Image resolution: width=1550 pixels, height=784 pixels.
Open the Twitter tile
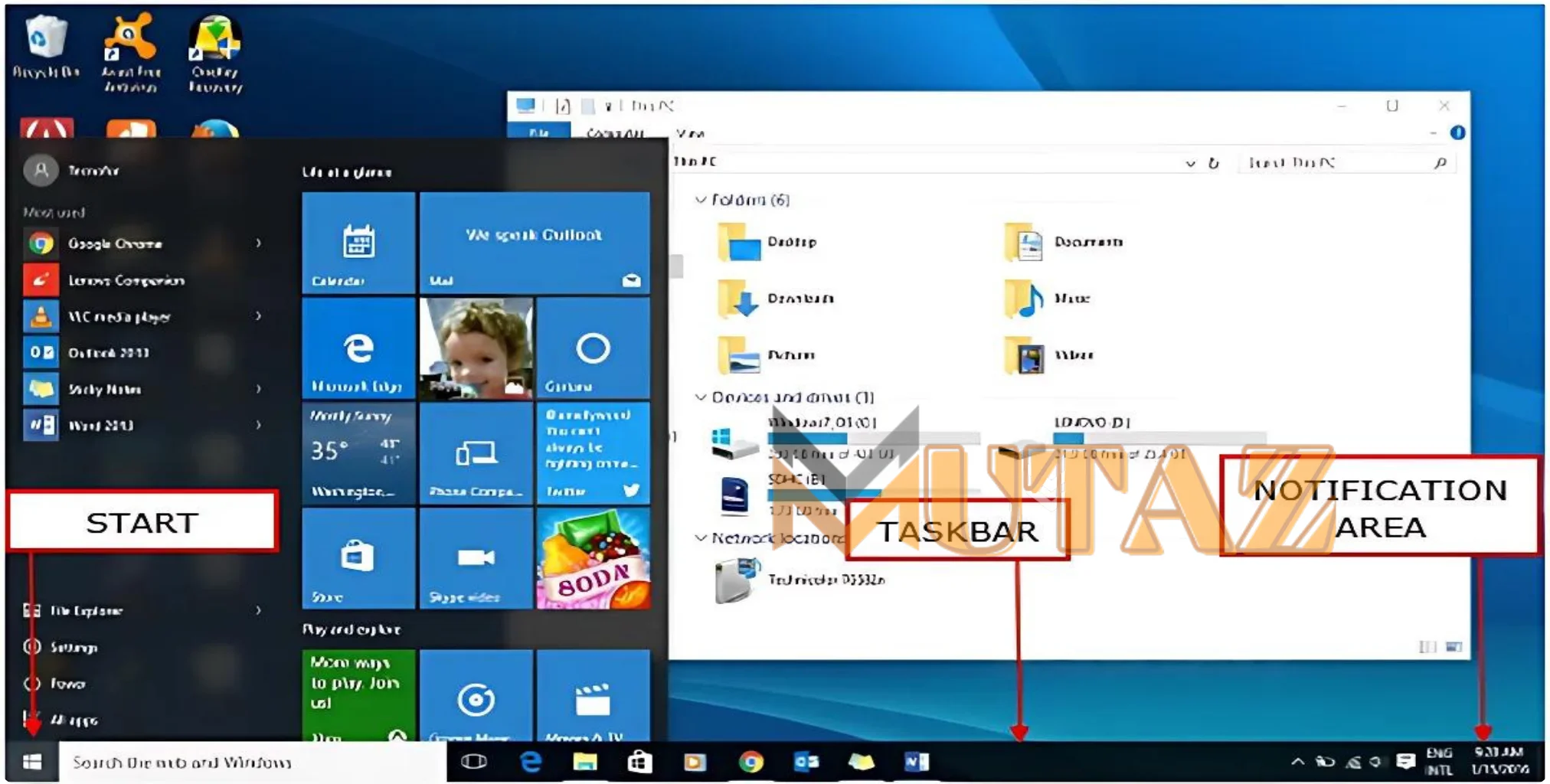[x=594, y=453]
